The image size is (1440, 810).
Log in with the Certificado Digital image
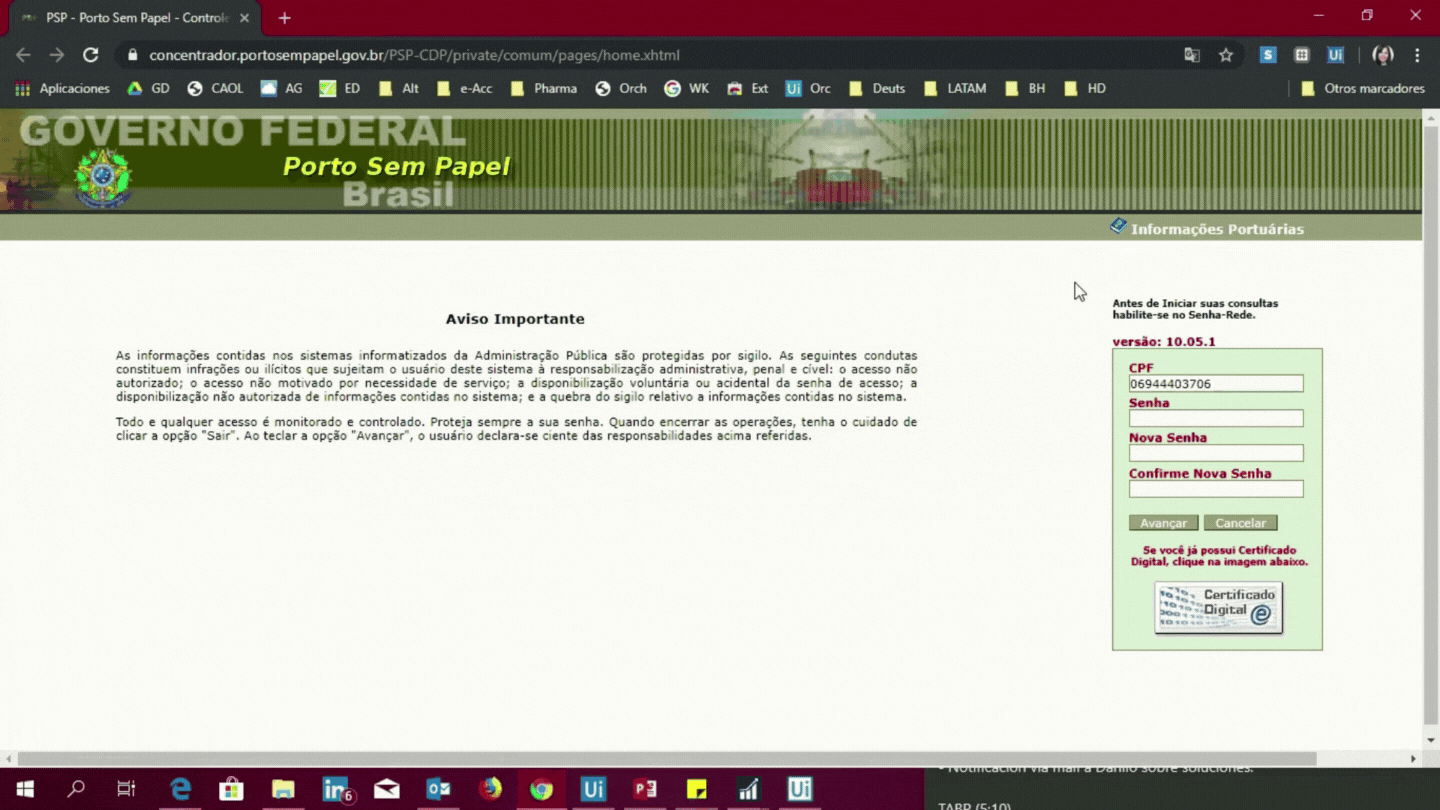[x=1218, y=608]
